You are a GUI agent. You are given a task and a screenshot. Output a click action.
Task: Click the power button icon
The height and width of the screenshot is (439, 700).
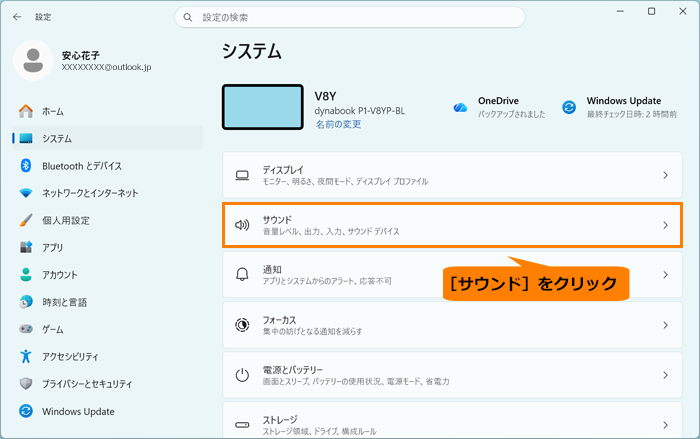242,375
